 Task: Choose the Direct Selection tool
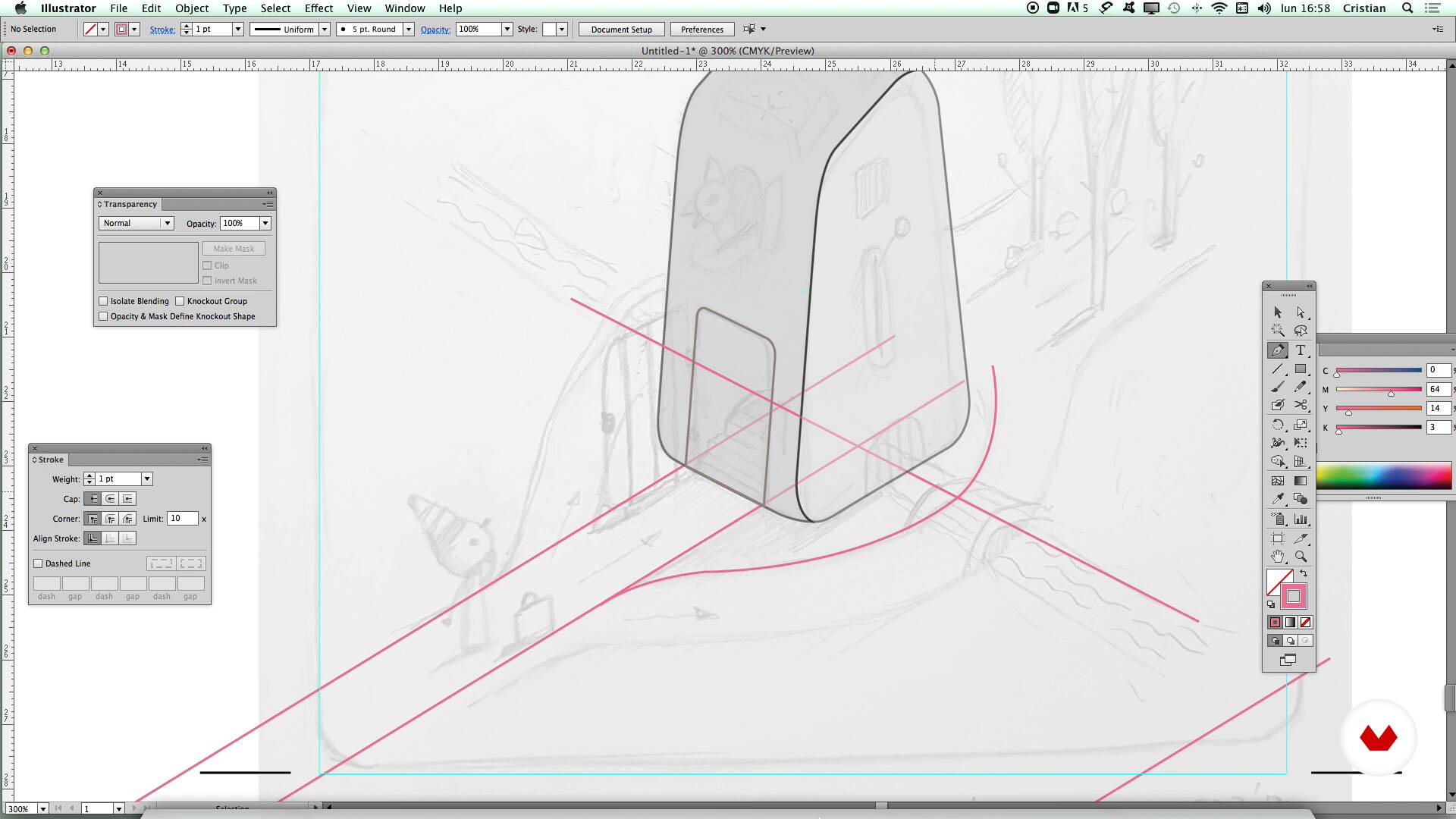(1301, 312)
